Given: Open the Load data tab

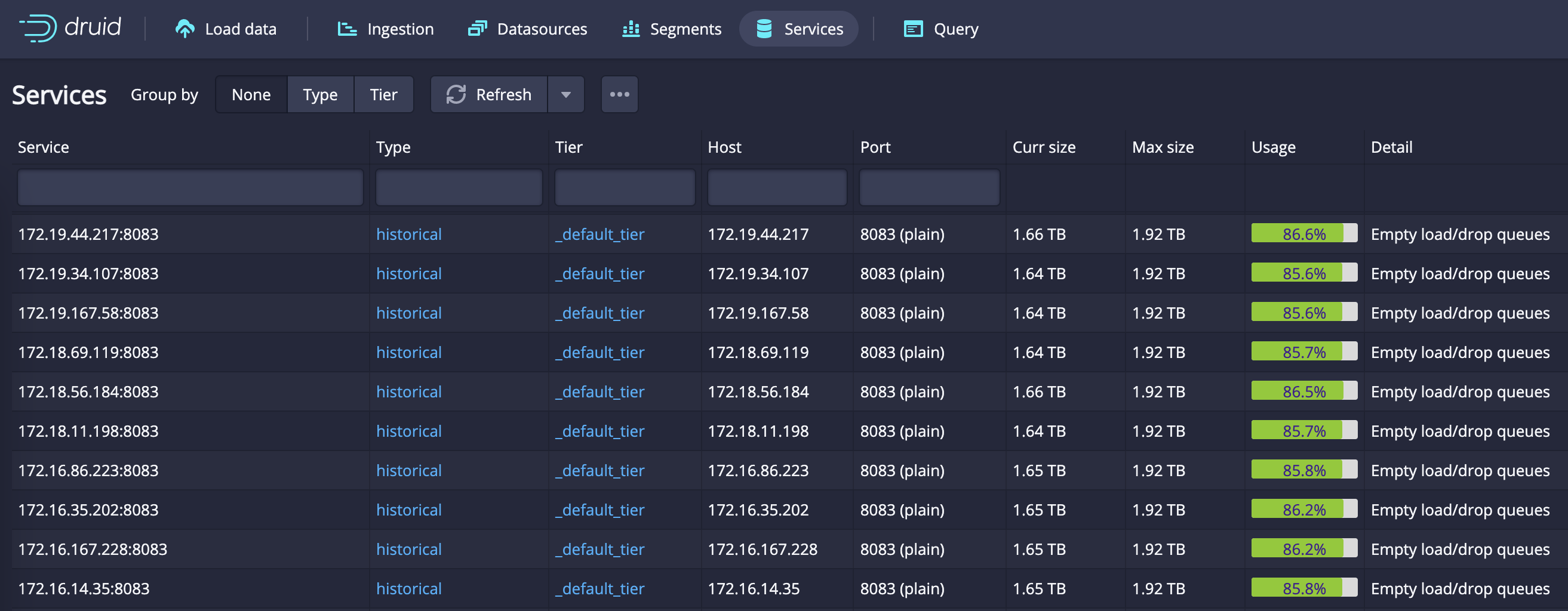Looking at the screenshot, I should (x=226, y=29).
